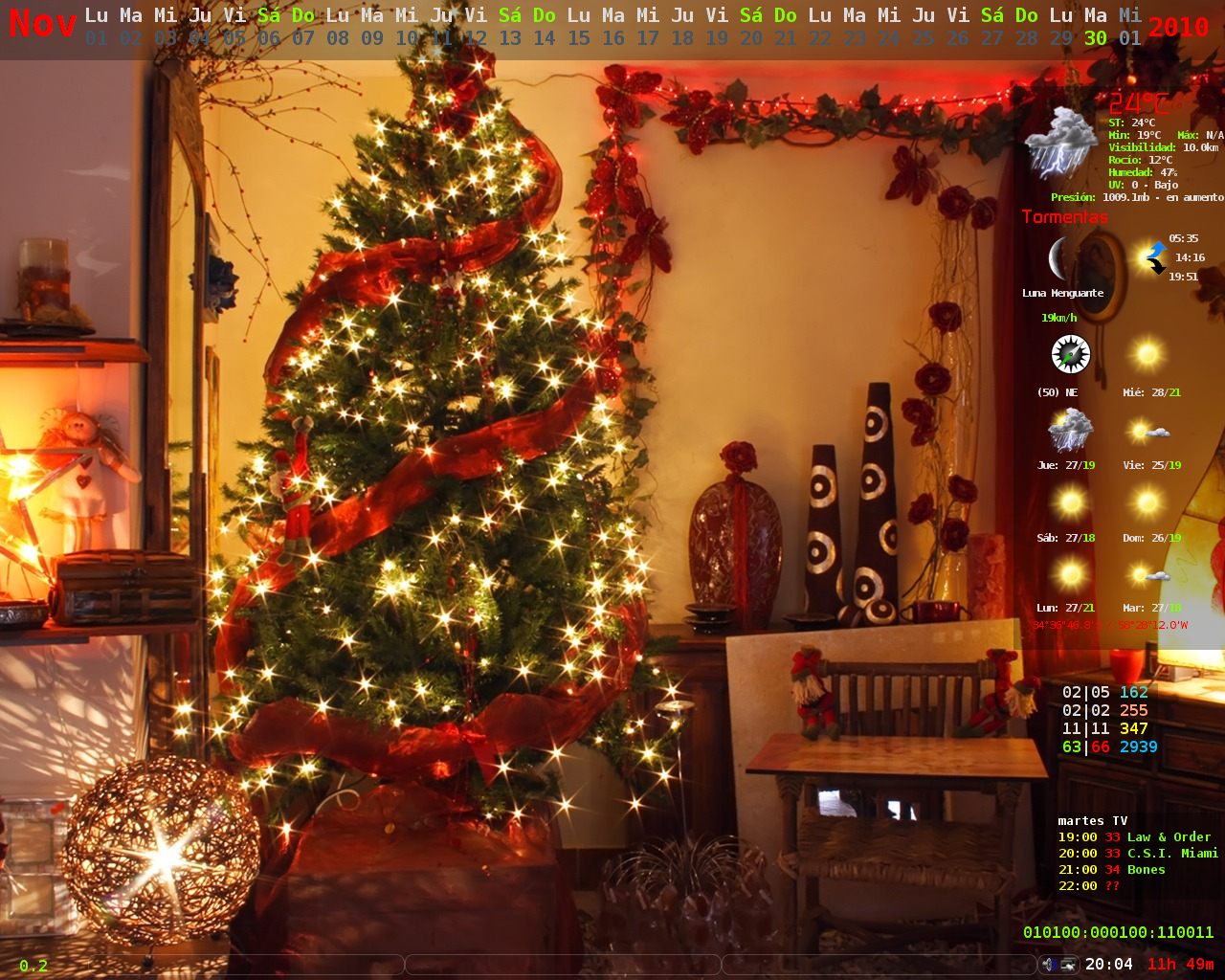This screenshot has height=980, width=1225.
Task: Select the 20:00 C.S.I. Miami listing
Action: click(x=1138, y=853)
